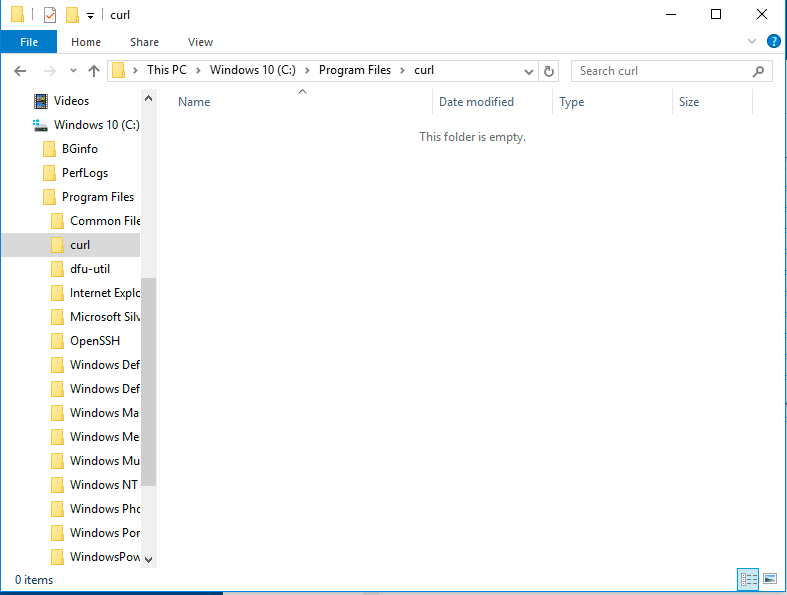Select Program Files in navigation tree

tap(98, 197)
